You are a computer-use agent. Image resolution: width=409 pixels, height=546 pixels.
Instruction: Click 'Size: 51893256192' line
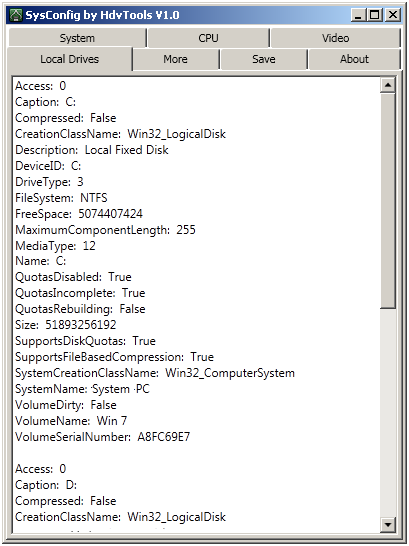coord(66,325)
